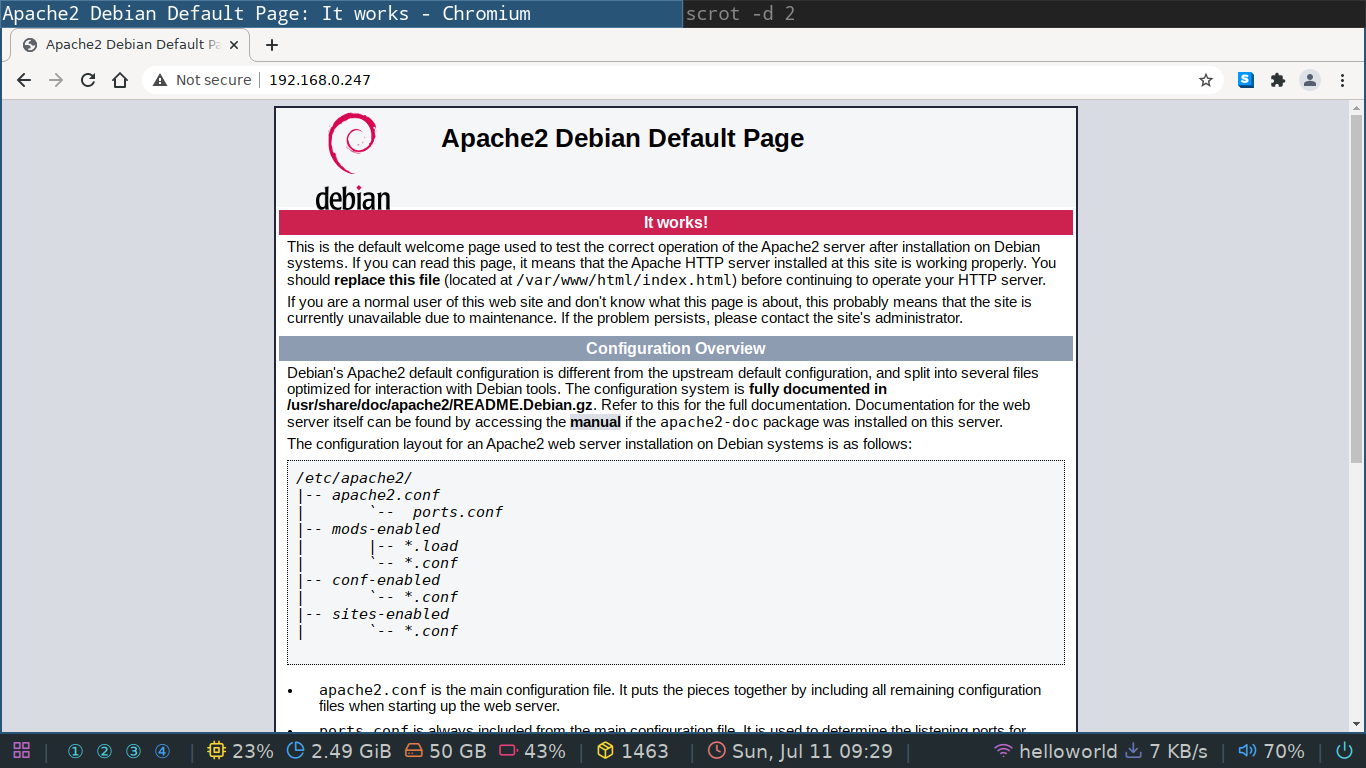Close the Apache2 Debian Default Page tab
The width and height of the screenshot is (1366, 768).
(x=236, y=45)
